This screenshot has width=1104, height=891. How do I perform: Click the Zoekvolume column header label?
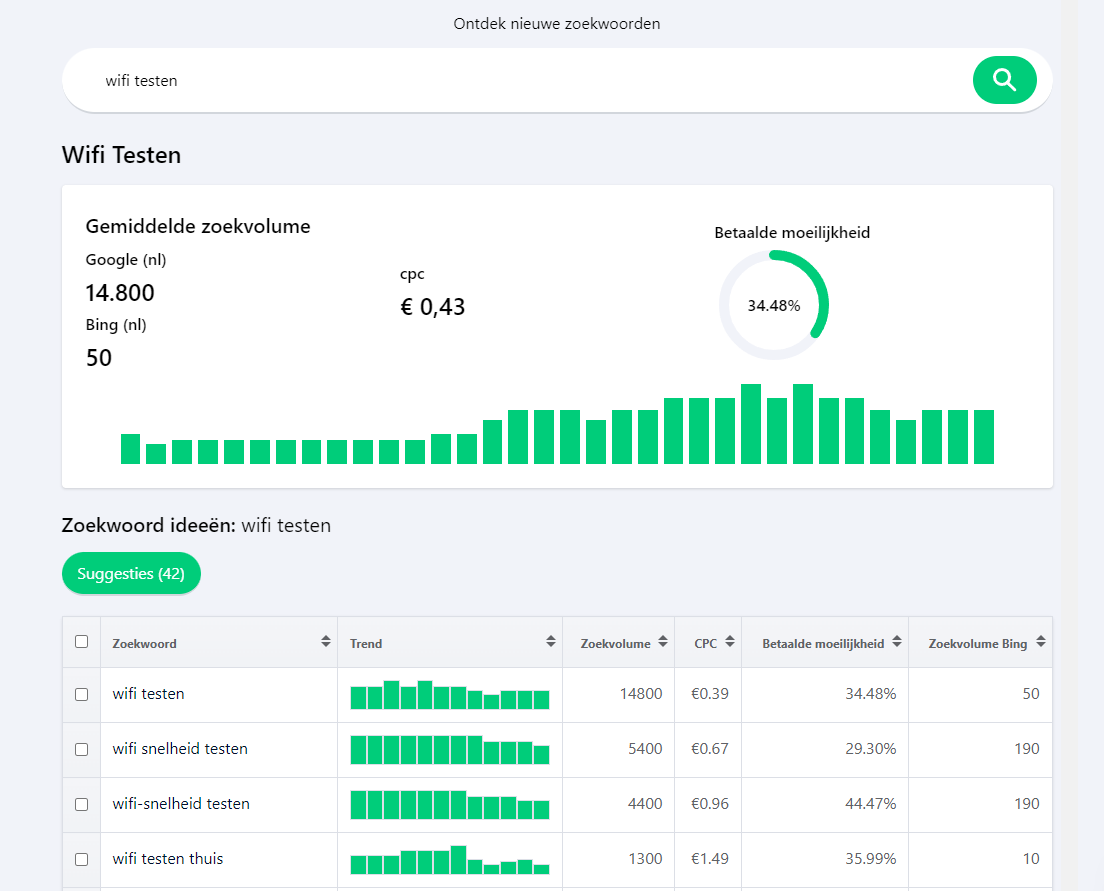click(615, 644)
